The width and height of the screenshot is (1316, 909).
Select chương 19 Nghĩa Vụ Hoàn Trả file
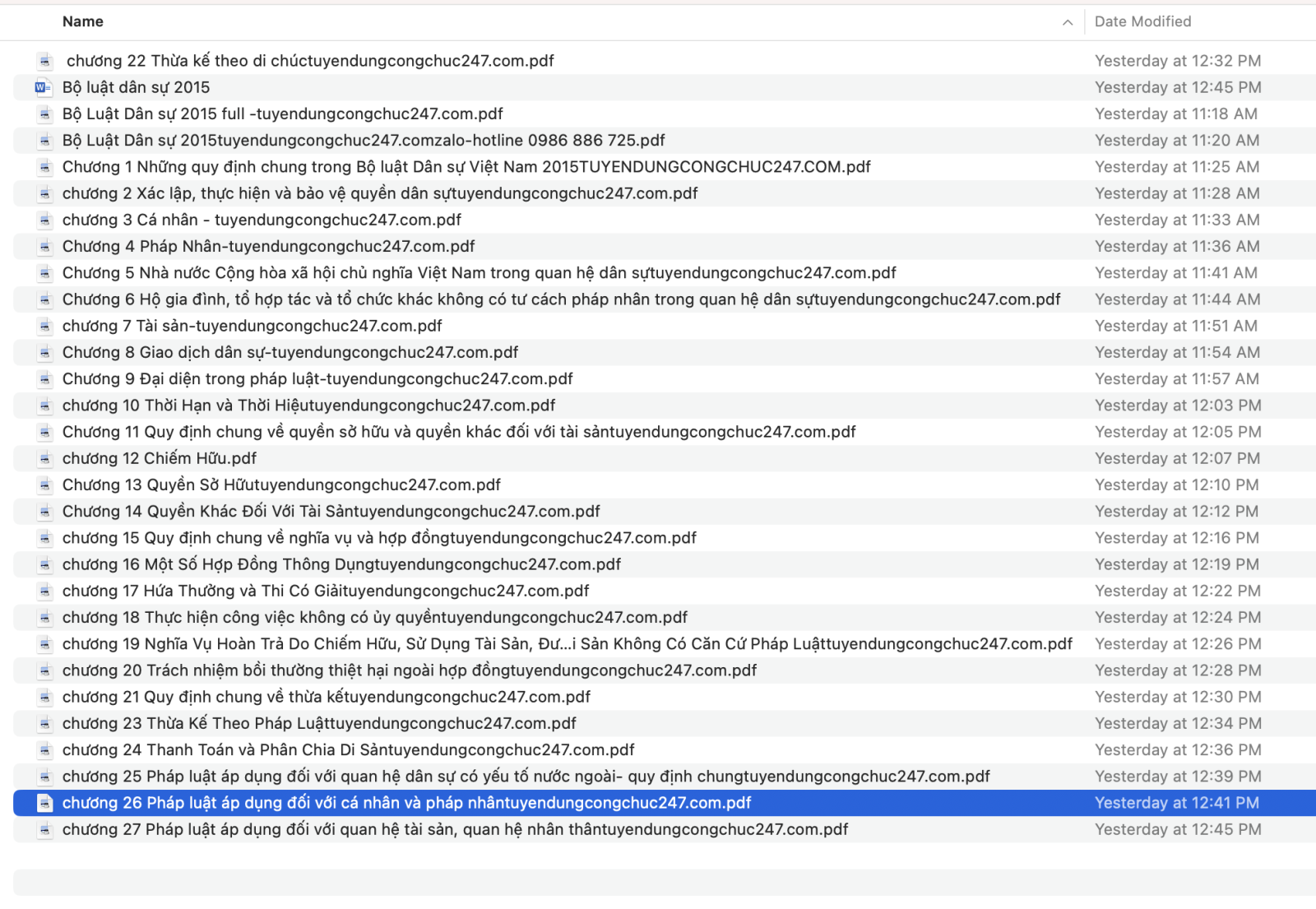(x=567, y=643)
